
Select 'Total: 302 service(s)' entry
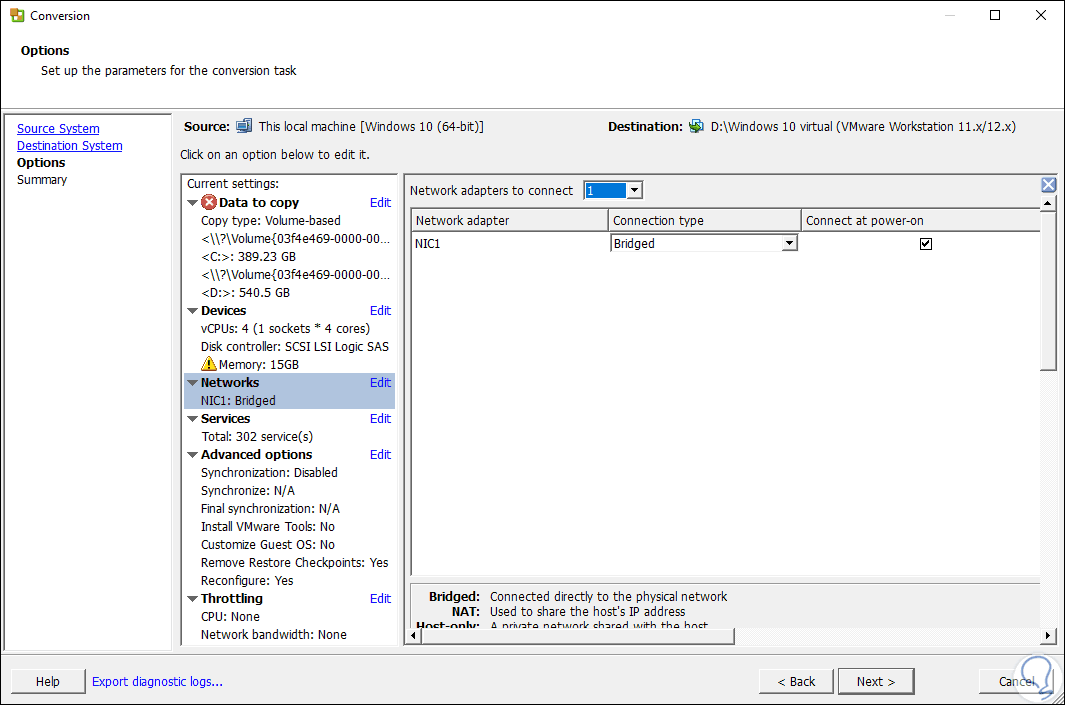(257, 437)
